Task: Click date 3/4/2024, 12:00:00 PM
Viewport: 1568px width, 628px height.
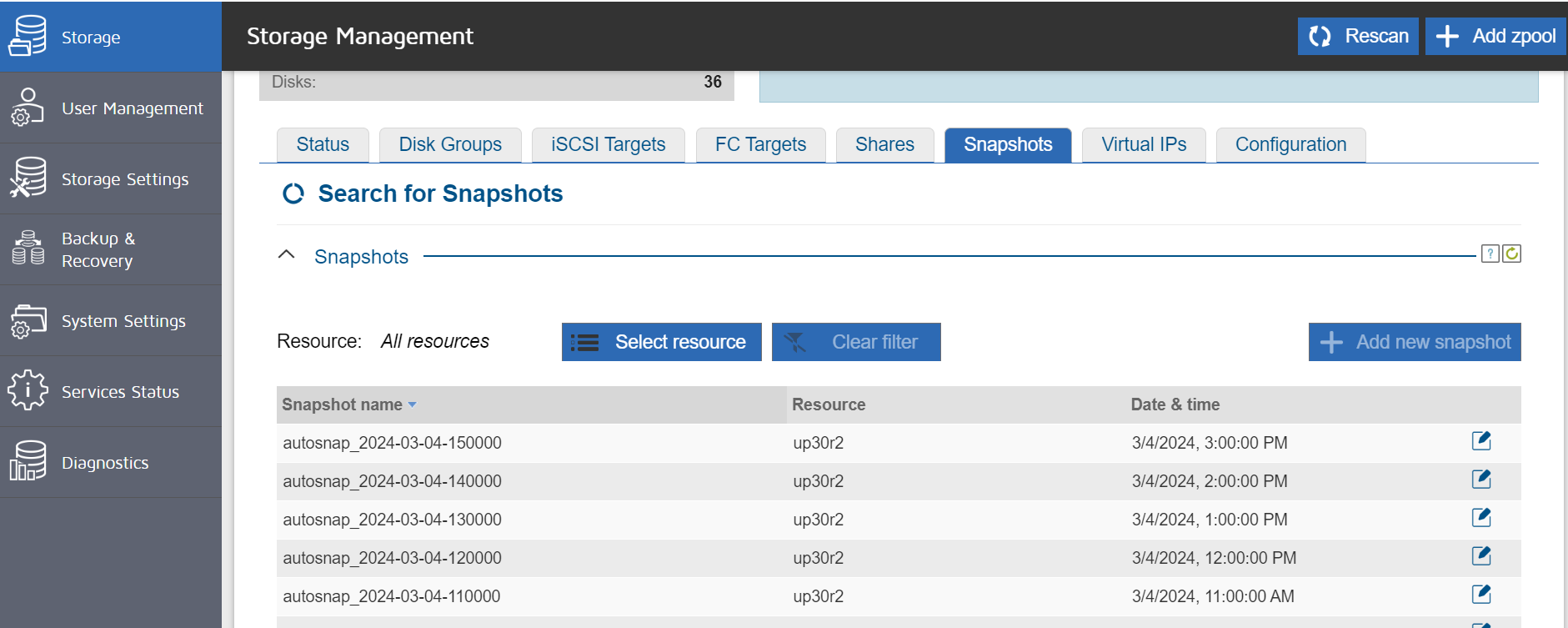Action: (1214, 558)
